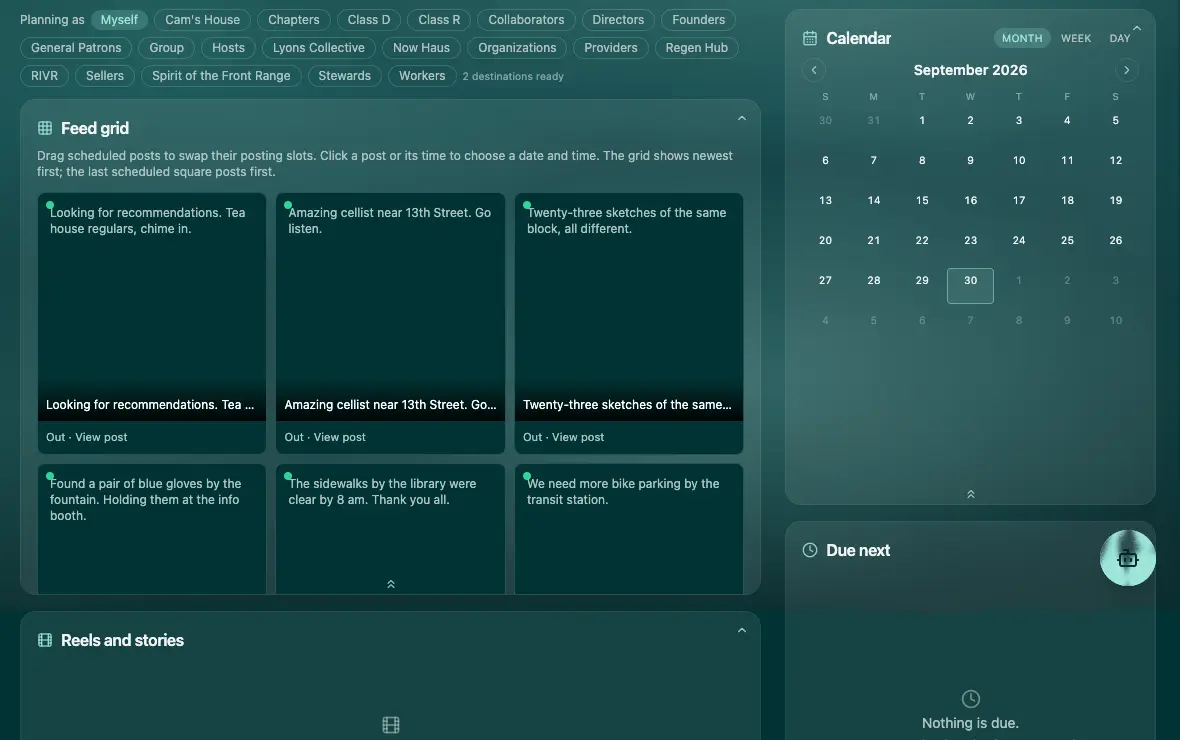Open the robot assistant floating button
Screen dimensions: 1180x740
(1127, 558)
